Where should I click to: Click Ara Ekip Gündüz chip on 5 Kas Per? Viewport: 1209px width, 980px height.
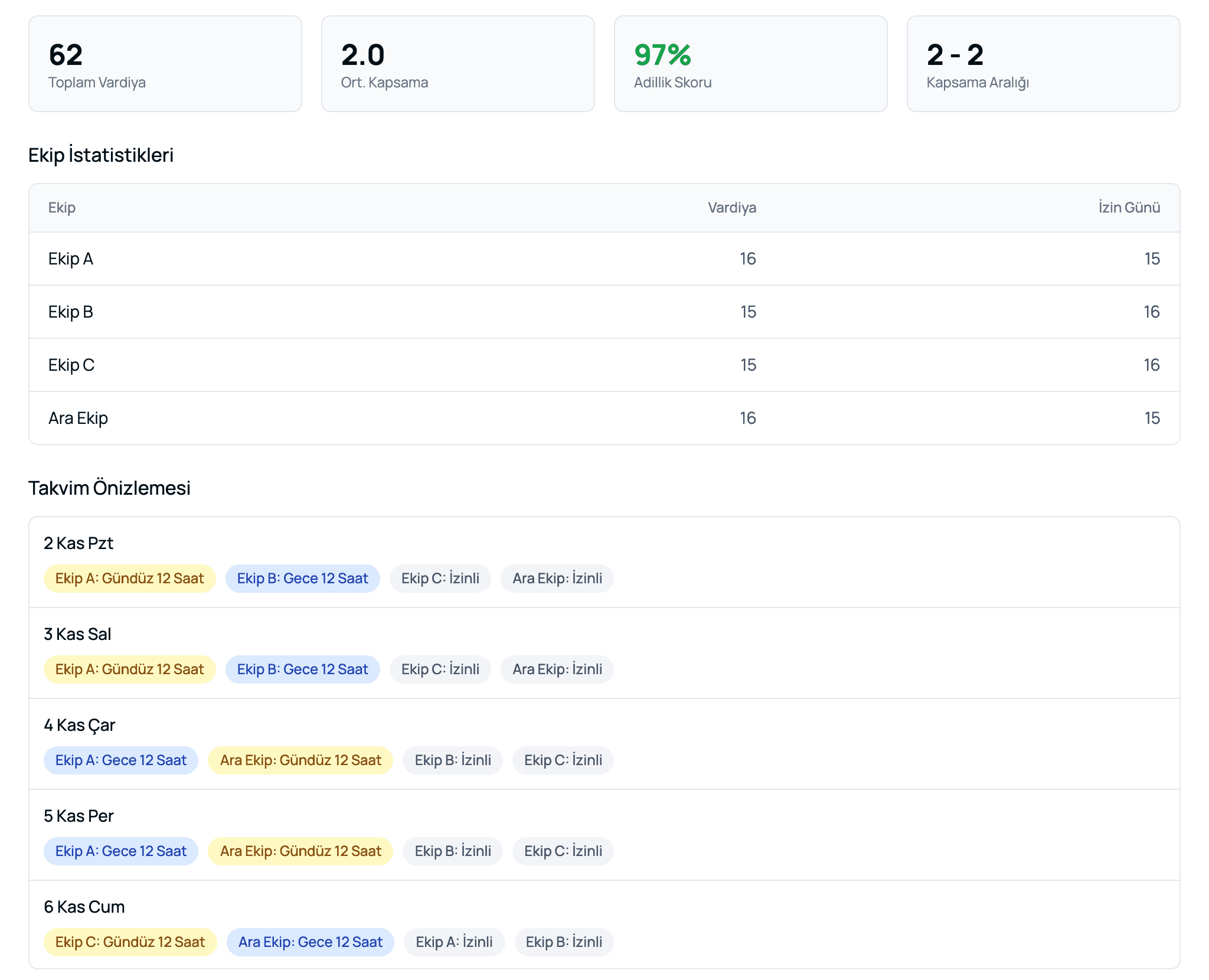[300, 851]
